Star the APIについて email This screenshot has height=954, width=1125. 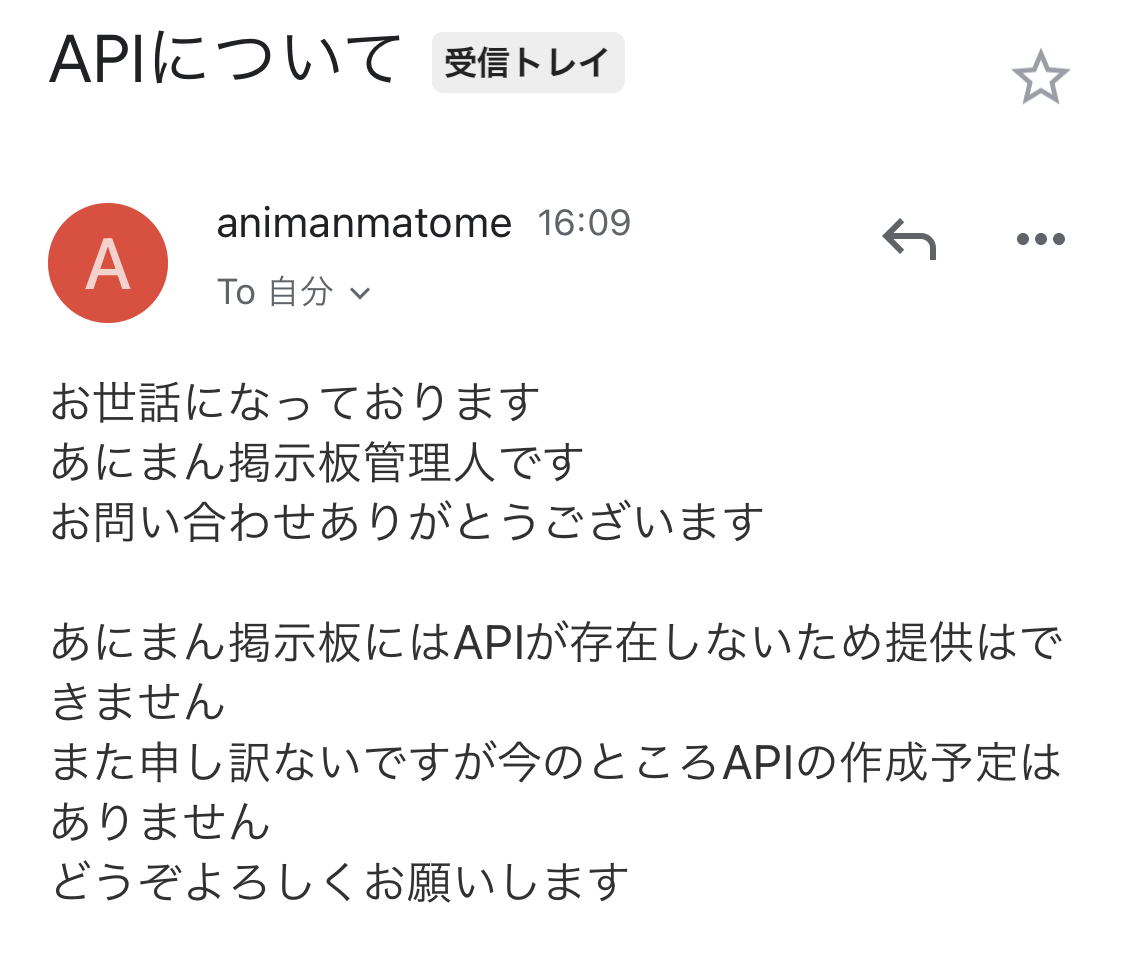[x=1040, y=79]
